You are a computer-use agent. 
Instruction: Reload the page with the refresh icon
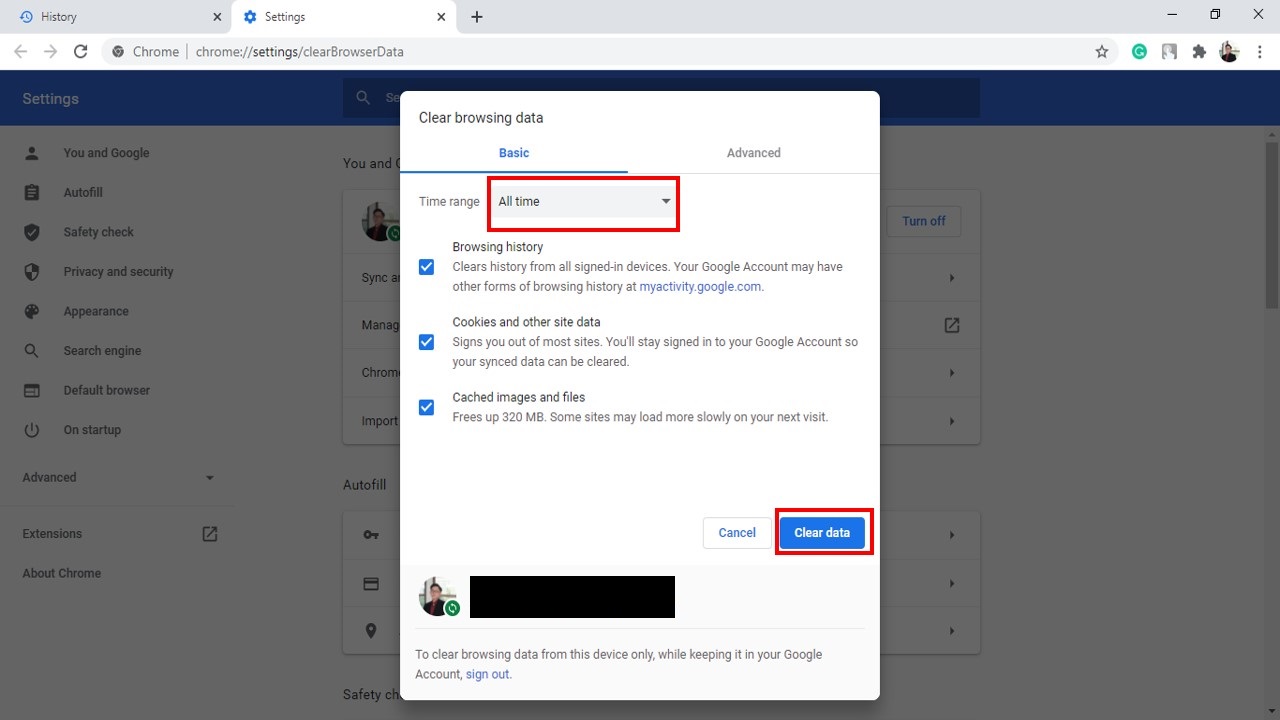[x=81, y=51]
